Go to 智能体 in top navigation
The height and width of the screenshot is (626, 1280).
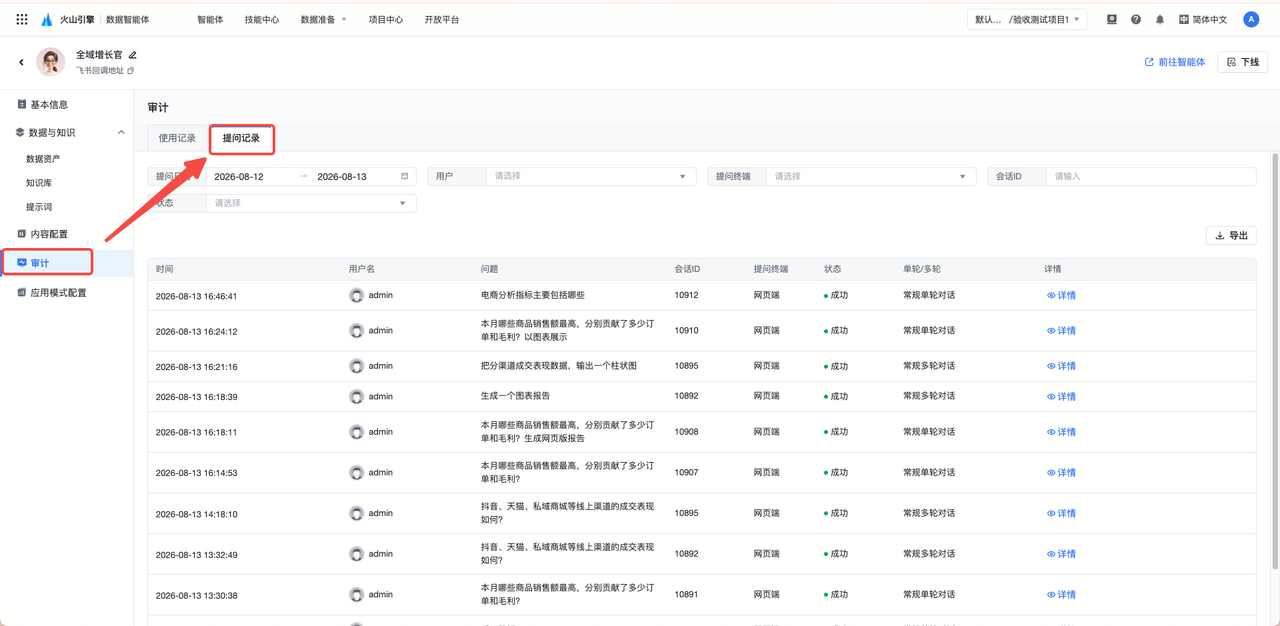(x=210, y=19)
